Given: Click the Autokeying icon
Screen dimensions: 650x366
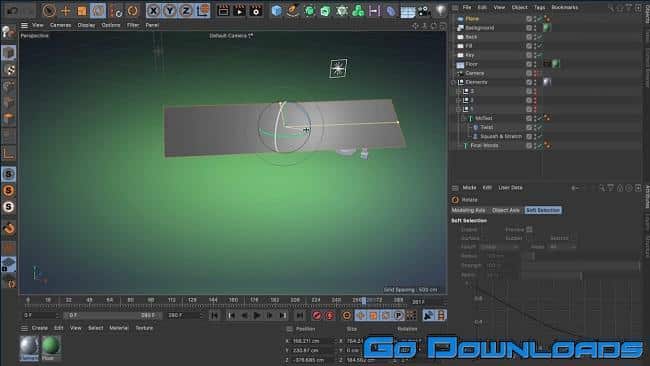Looking at the screenshot, I should (330, 315).
